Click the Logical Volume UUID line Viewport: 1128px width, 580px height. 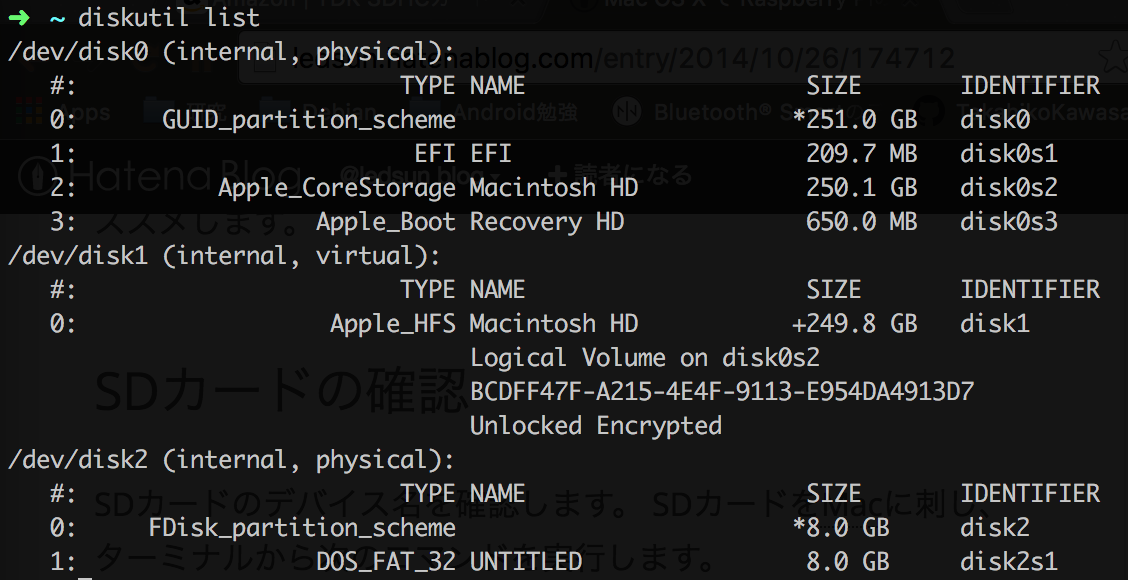[722, 391]
